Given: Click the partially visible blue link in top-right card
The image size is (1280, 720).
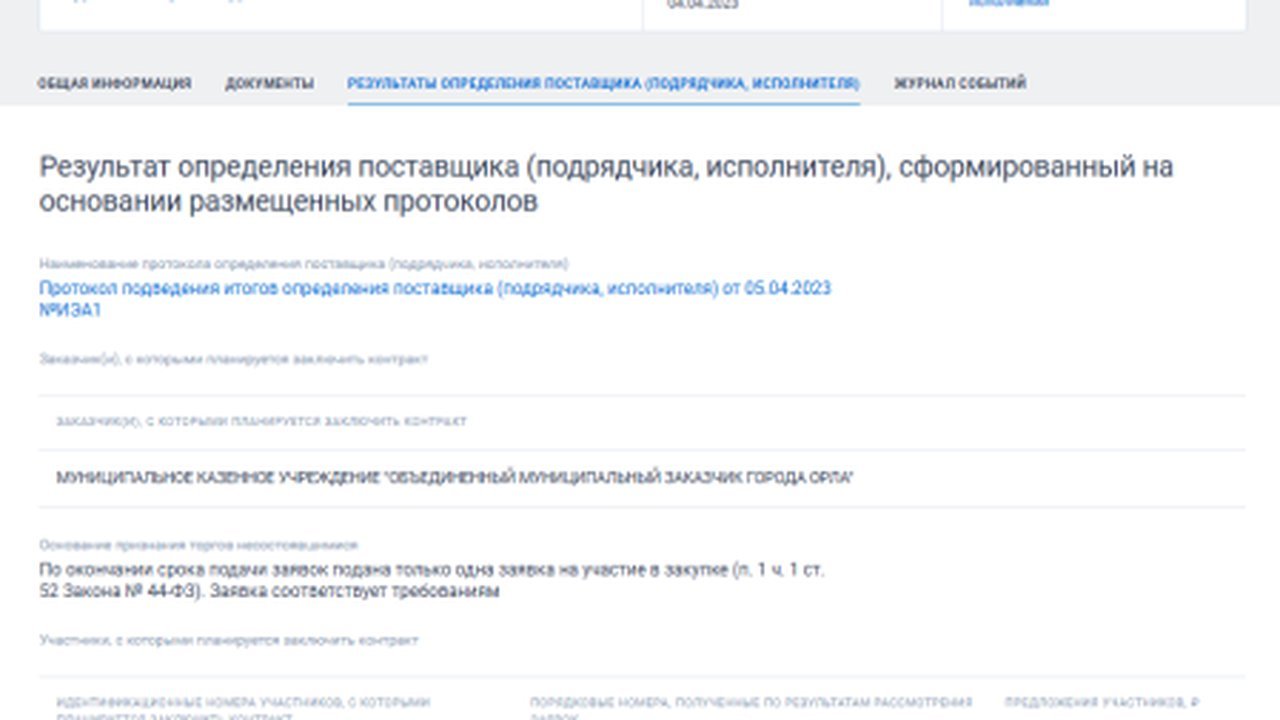Looking at the screenshot, I should click(1008, 4).
